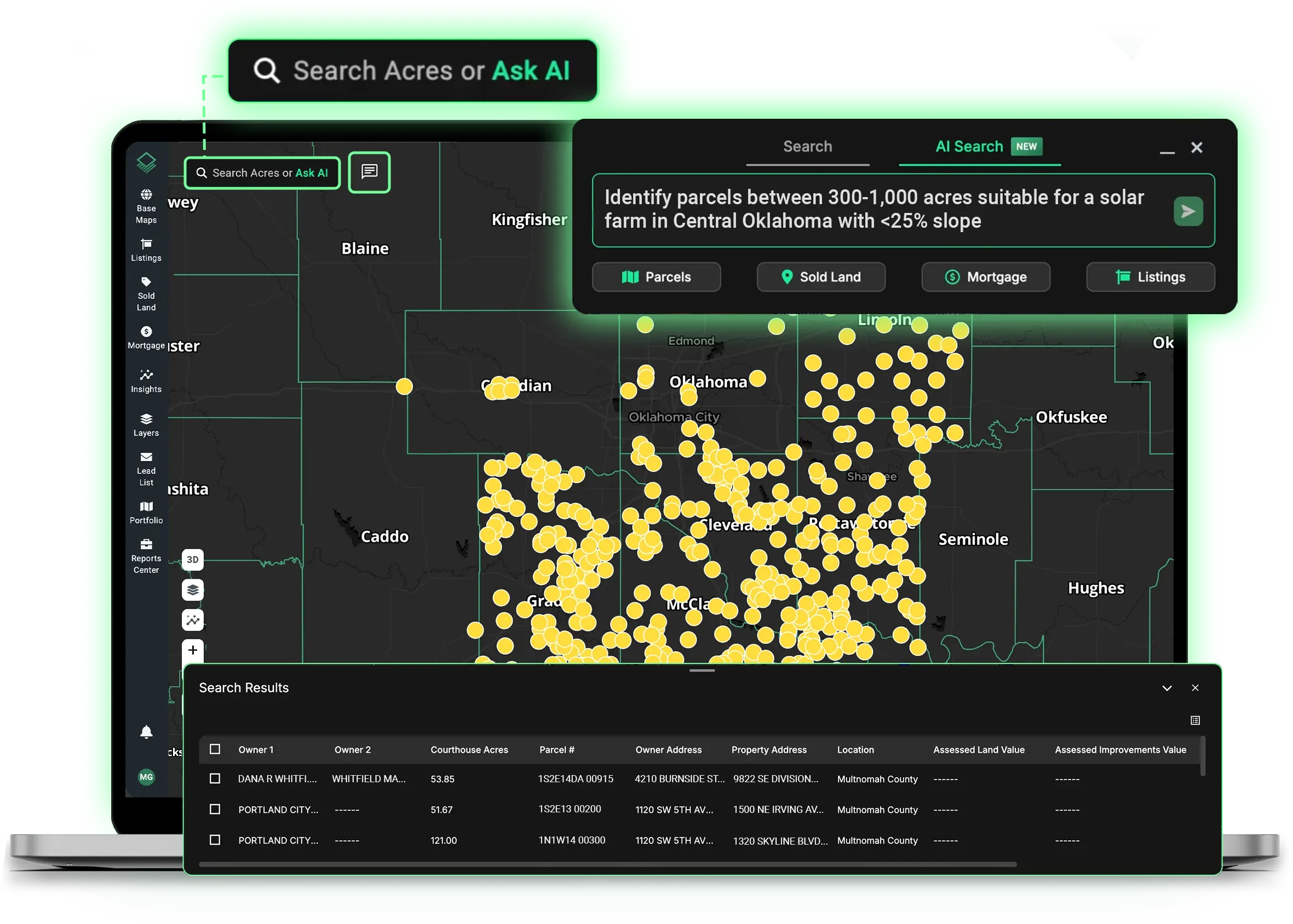This screenshot has height=924, width=1293.
Task: Sort by Owner 1 column
Action: point(256,750)
